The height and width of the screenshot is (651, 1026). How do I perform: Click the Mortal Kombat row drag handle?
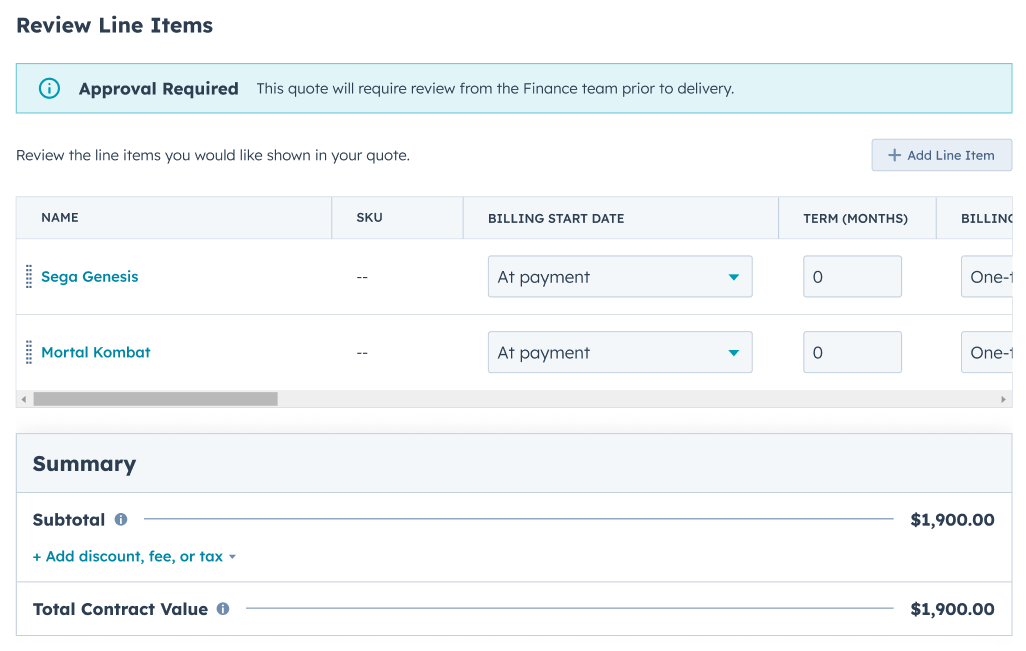29,353
